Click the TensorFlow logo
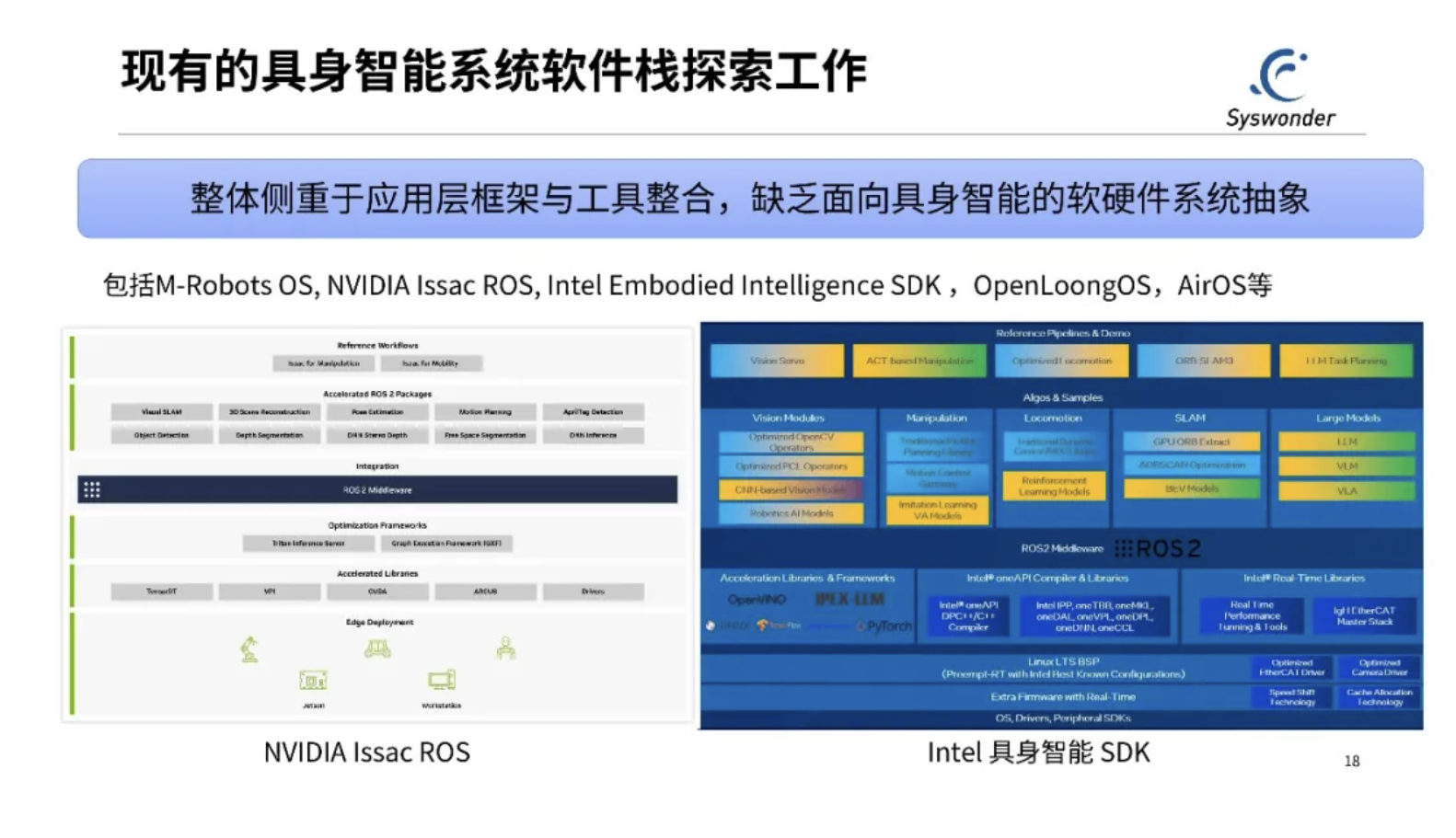 (x=780, y=626)
